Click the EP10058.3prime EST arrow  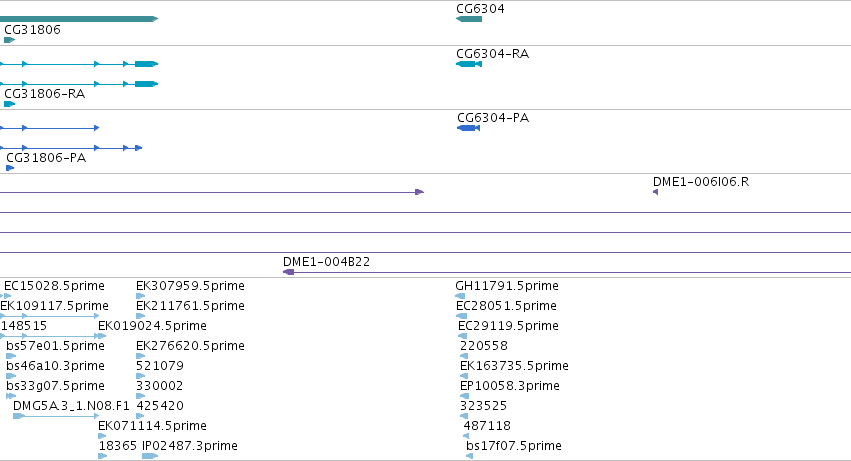[x=464, y=396]
